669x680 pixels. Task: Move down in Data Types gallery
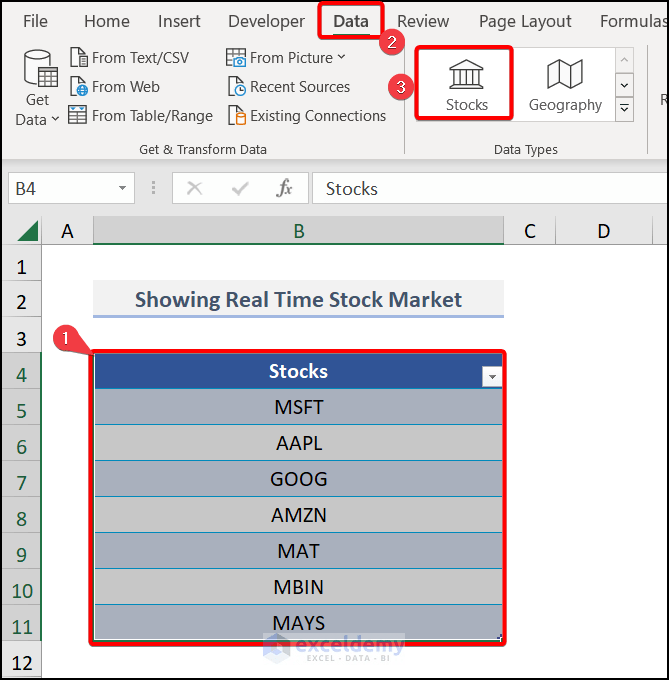[x=624, y=85]
